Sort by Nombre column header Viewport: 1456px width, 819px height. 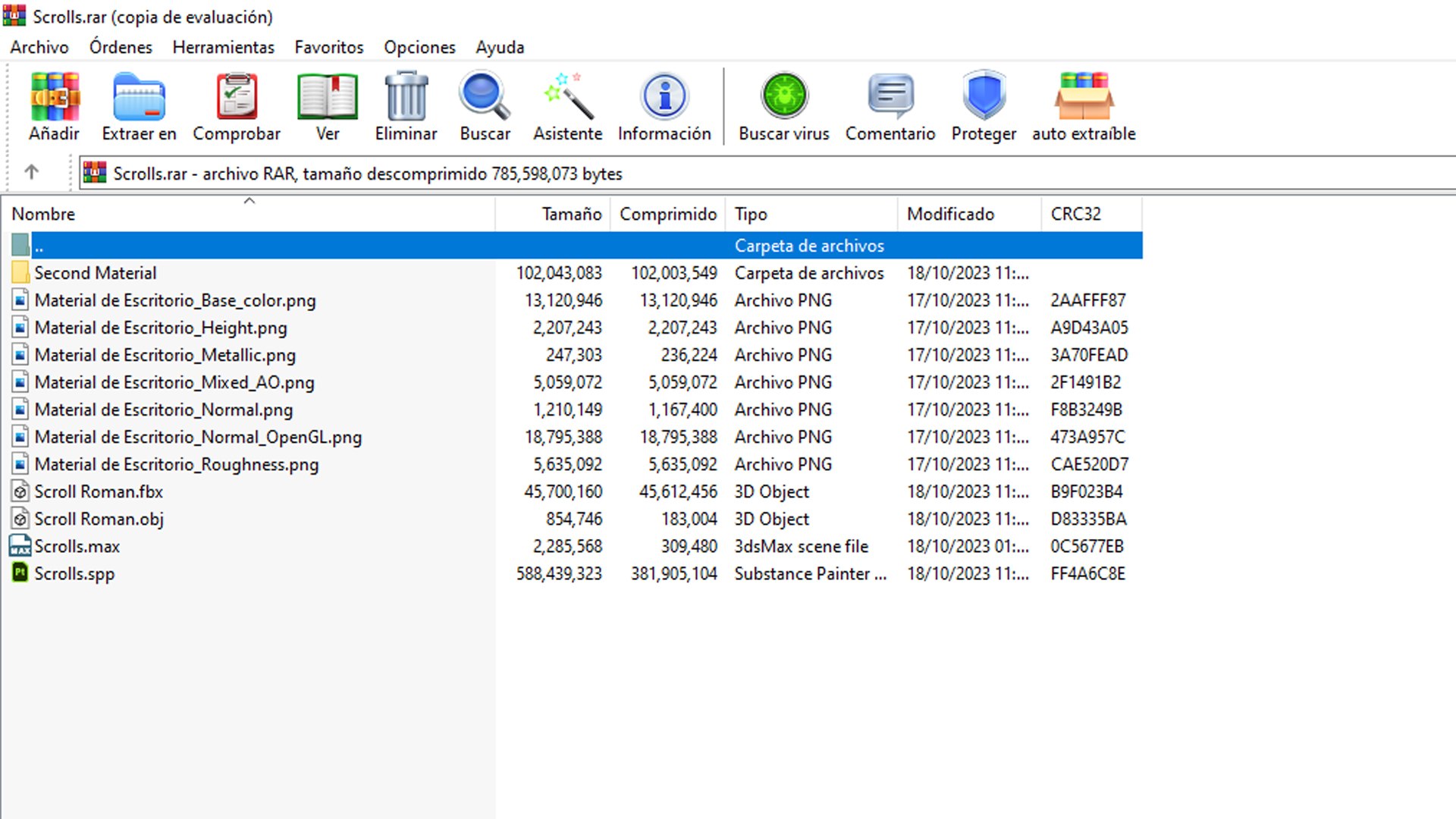click(x=43, y=214)
